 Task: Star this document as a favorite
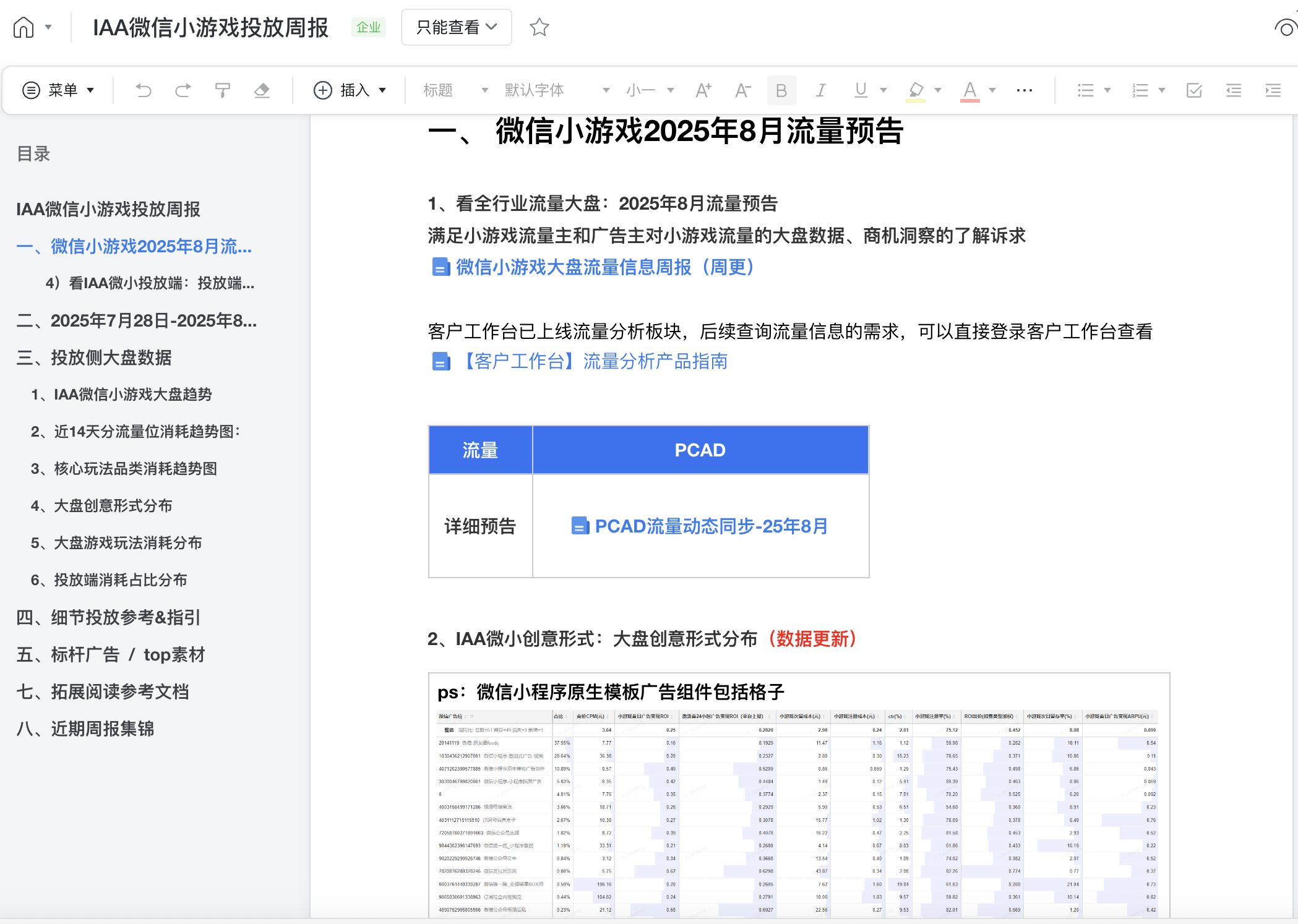(x=539, y=27)
